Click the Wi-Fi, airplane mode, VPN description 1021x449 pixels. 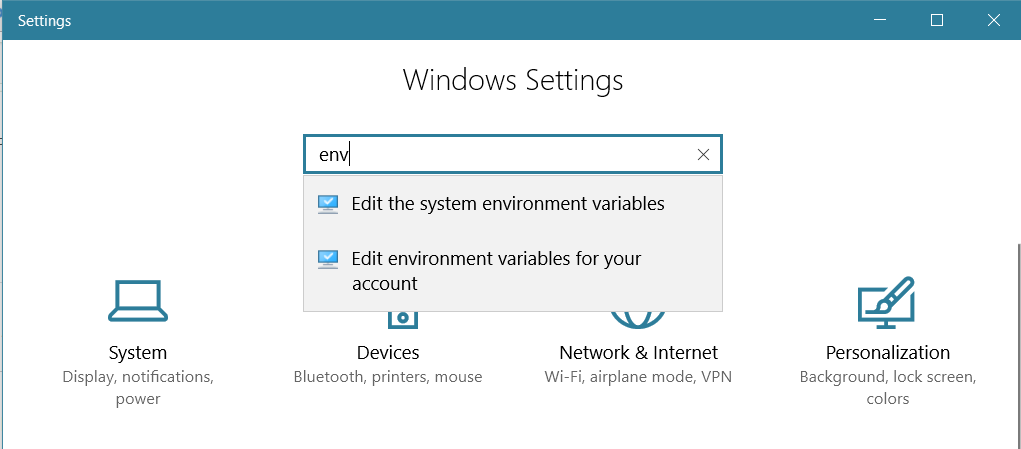click(x=638, y=377)
